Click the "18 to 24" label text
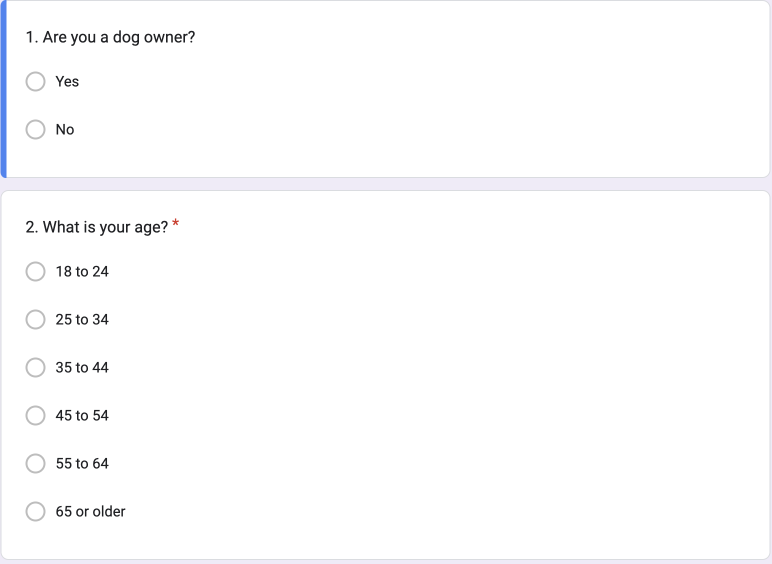Image resolution: width=772 pixels, height=564 pixels. coord(82,272)
